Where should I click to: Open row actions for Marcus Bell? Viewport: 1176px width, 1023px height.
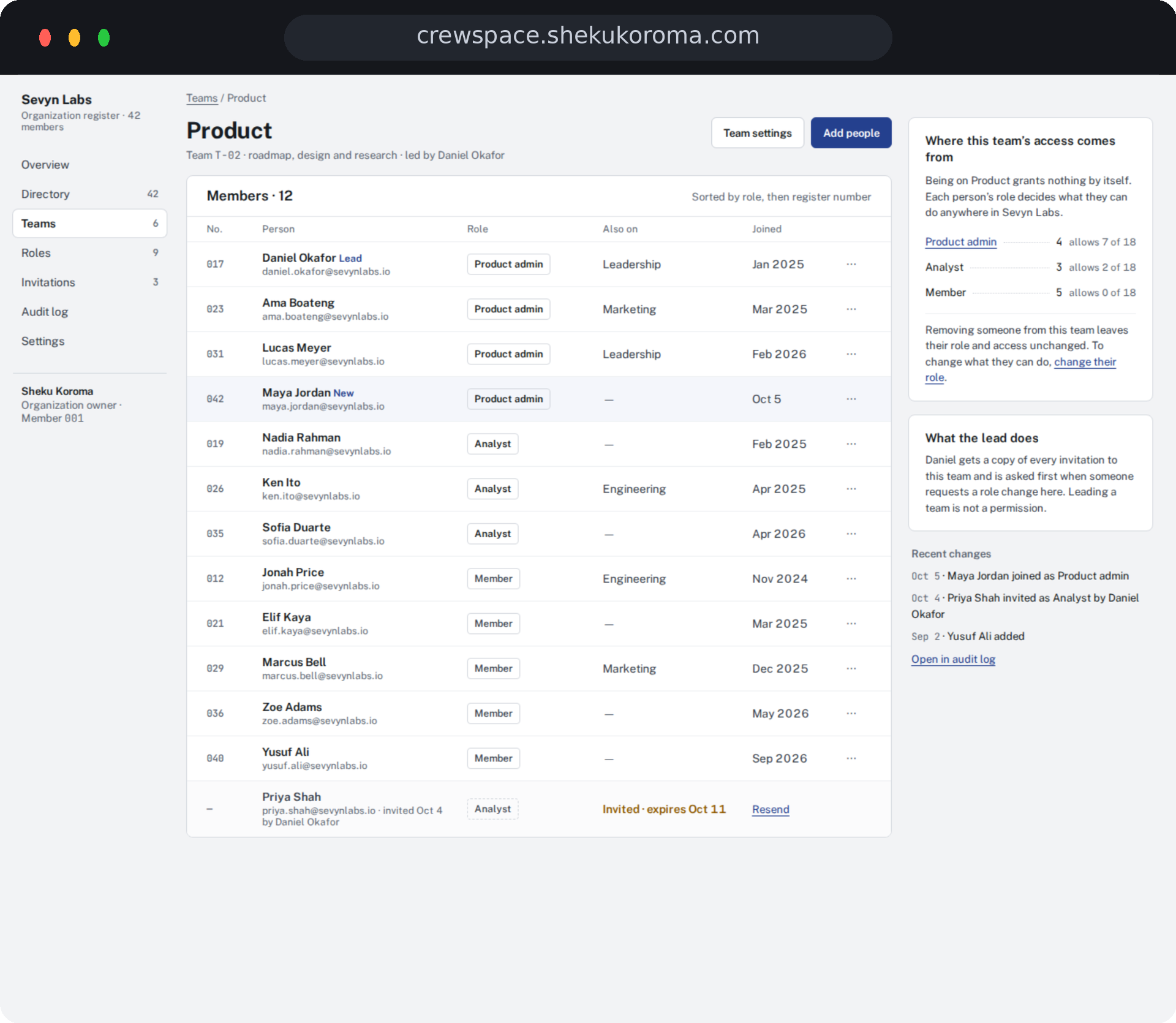pyautogui.click(x=851, y=668)
